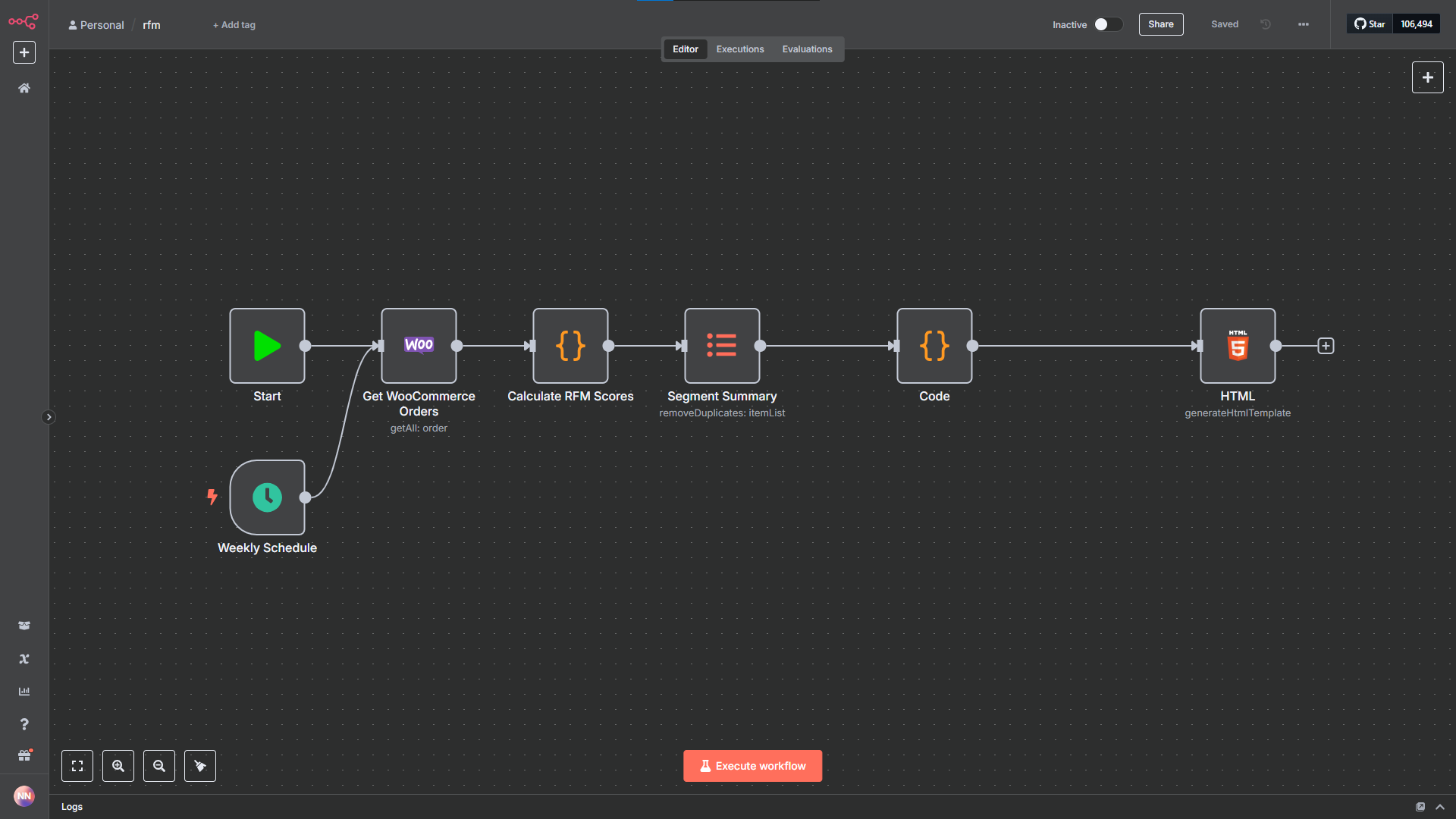This screenshot has width=1456, height=819.
Task: Zoom out of the workflow canvas
Action: click(x=159, y=766)
